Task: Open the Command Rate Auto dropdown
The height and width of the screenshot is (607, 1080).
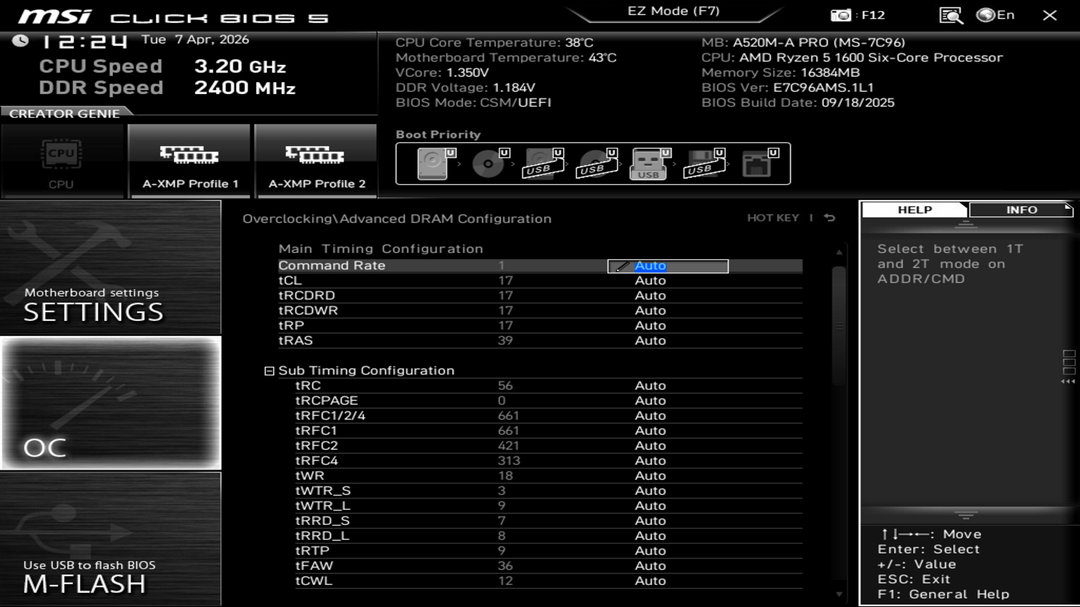Action: pos(668,266)
